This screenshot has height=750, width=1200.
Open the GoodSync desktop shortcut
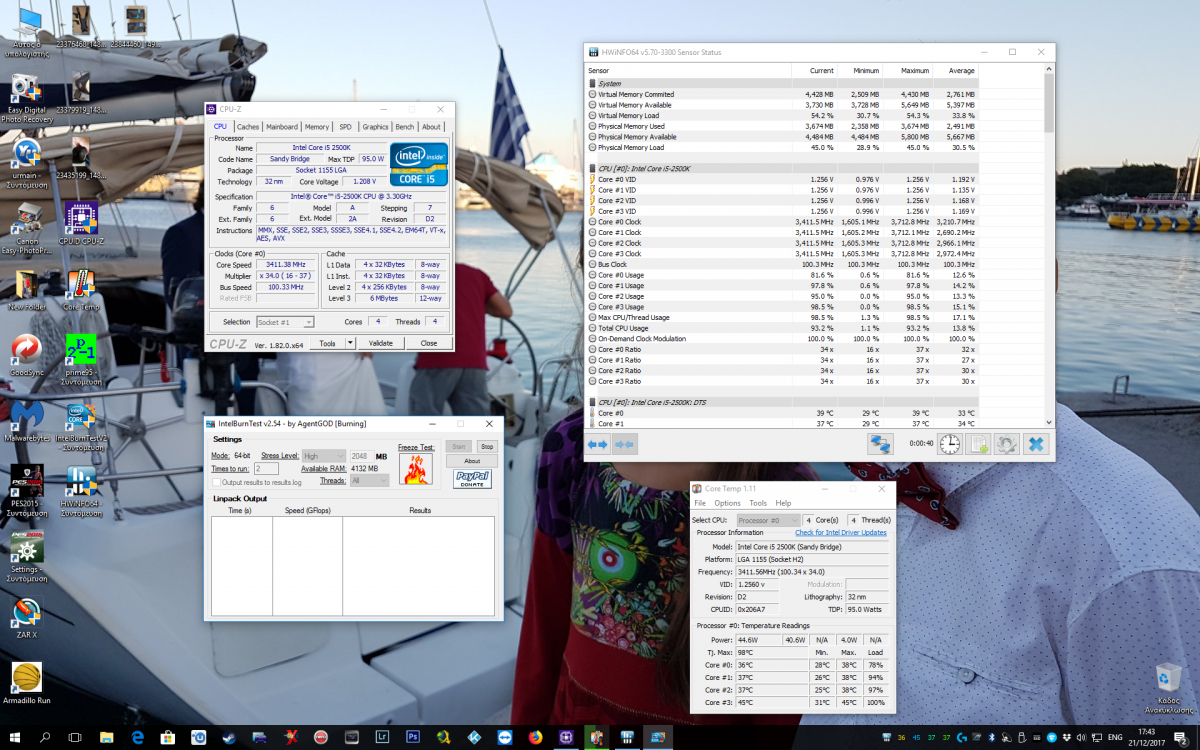27,354
